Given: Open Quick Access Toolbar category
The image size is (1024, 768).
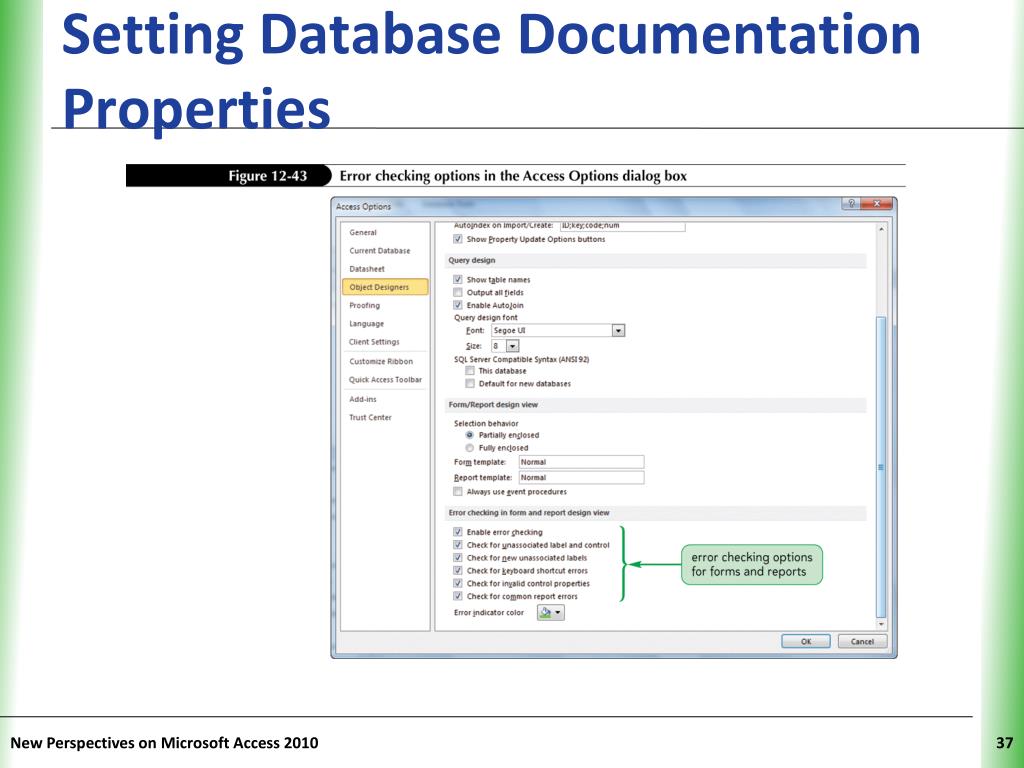Looking at the screenshot, I should tap(385, 380).
